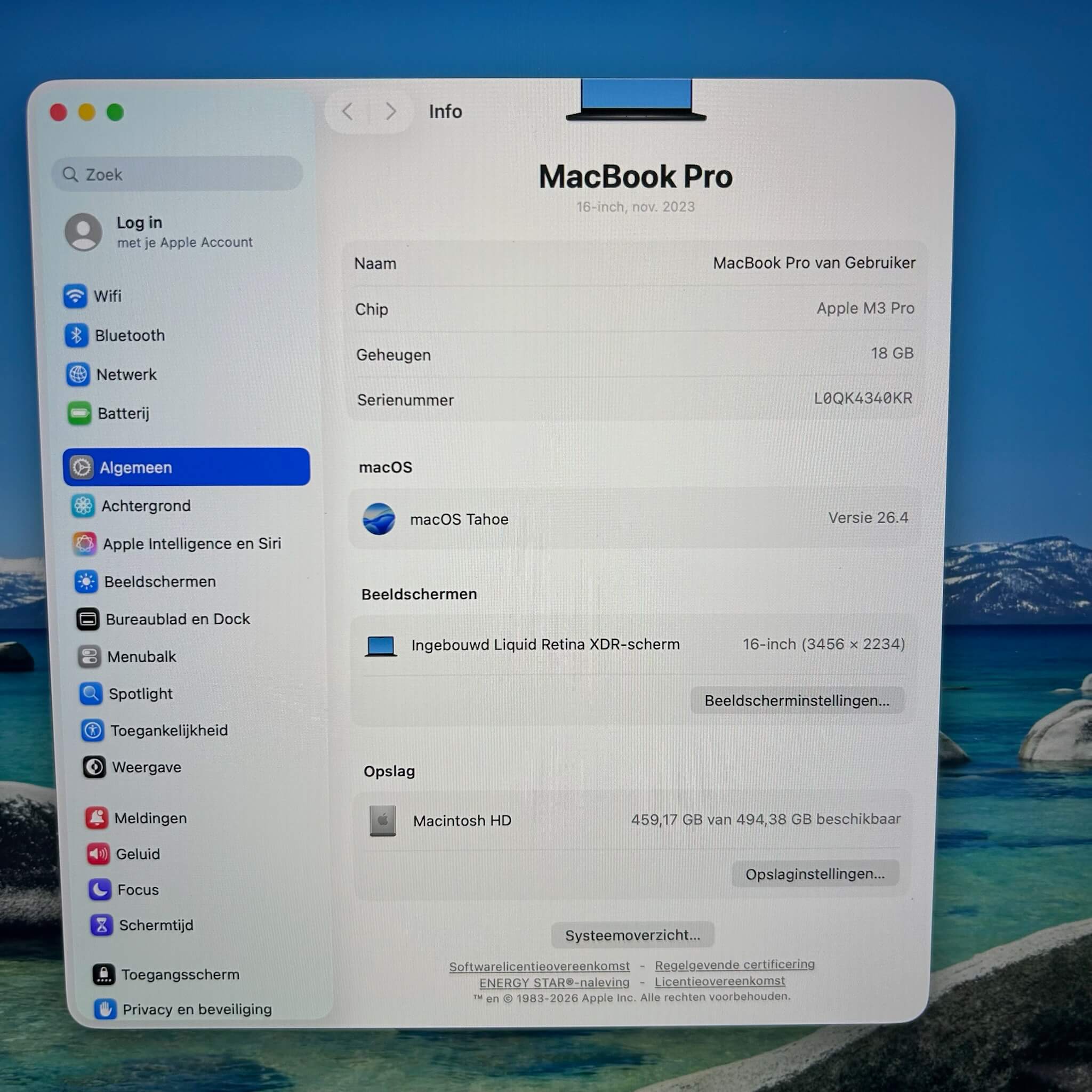Select the Bluetooth icon in sidebar
Viewport: 1092px width, 1092px height.
(x=76, y=335)
